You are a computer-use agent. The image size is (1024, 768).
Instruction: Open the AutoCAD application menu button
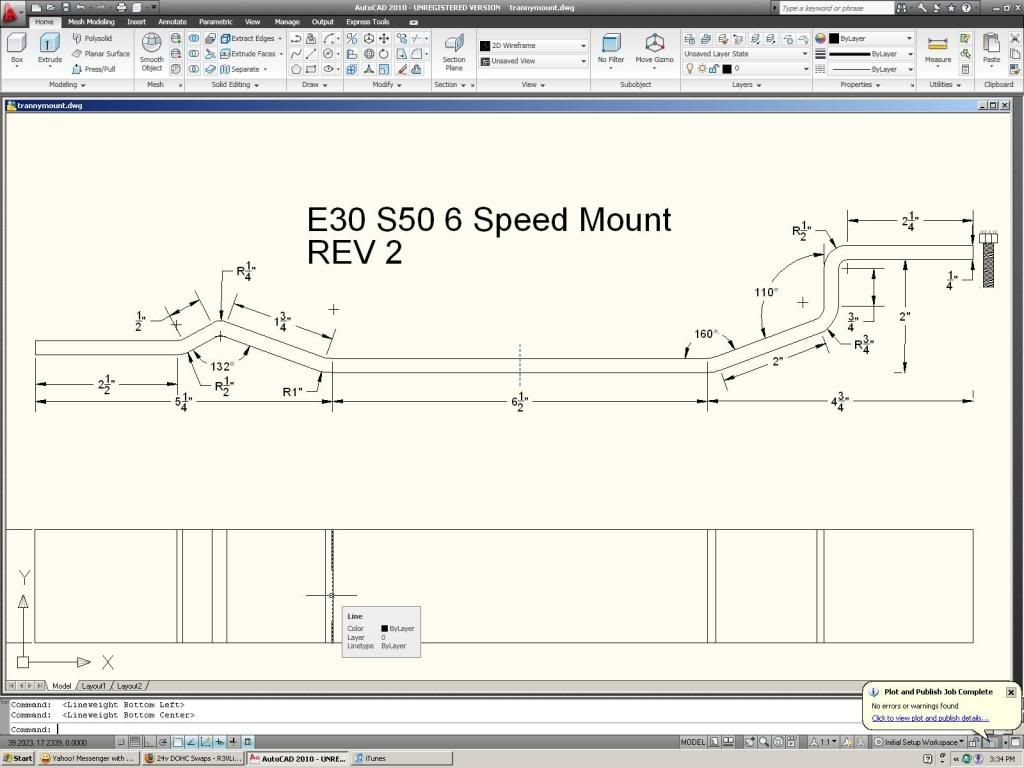[x=11, y=11]
